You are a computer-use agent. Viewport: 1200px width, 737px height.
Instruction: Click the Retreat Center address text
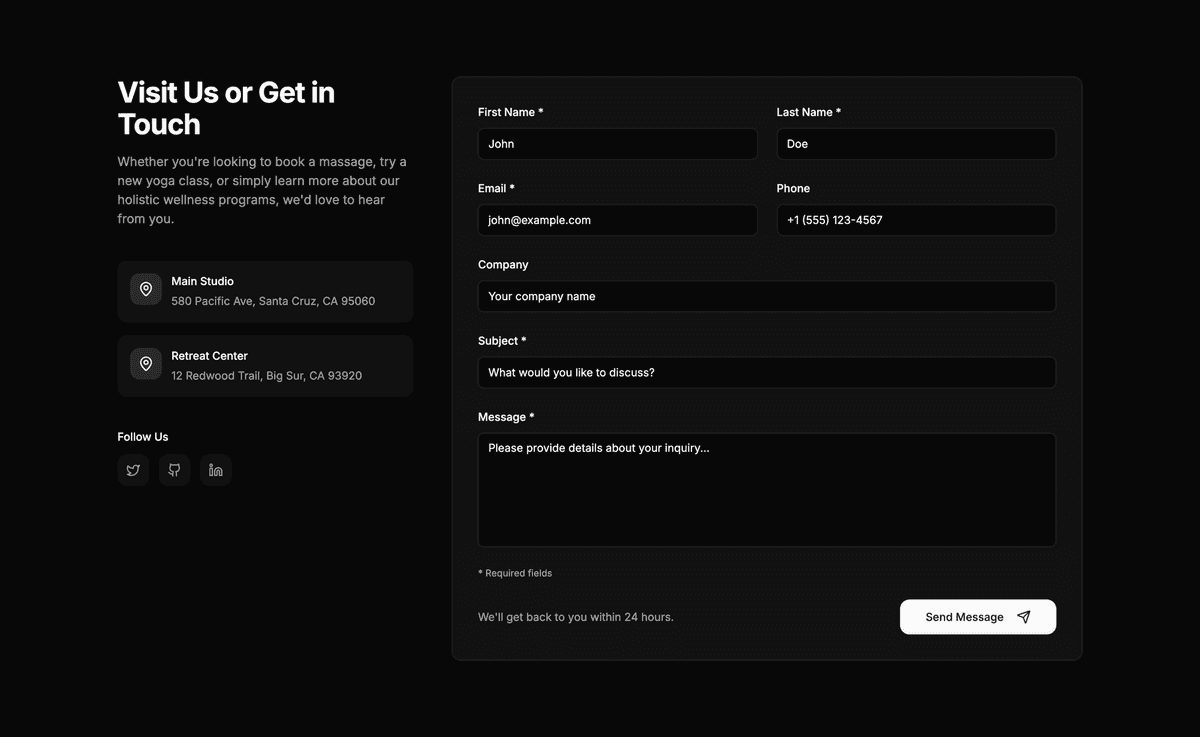coord(266,376)
